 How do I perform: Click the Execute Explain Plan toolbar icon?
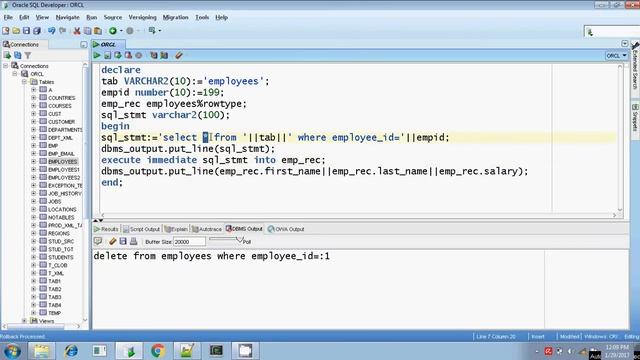[x=164, y=55]
